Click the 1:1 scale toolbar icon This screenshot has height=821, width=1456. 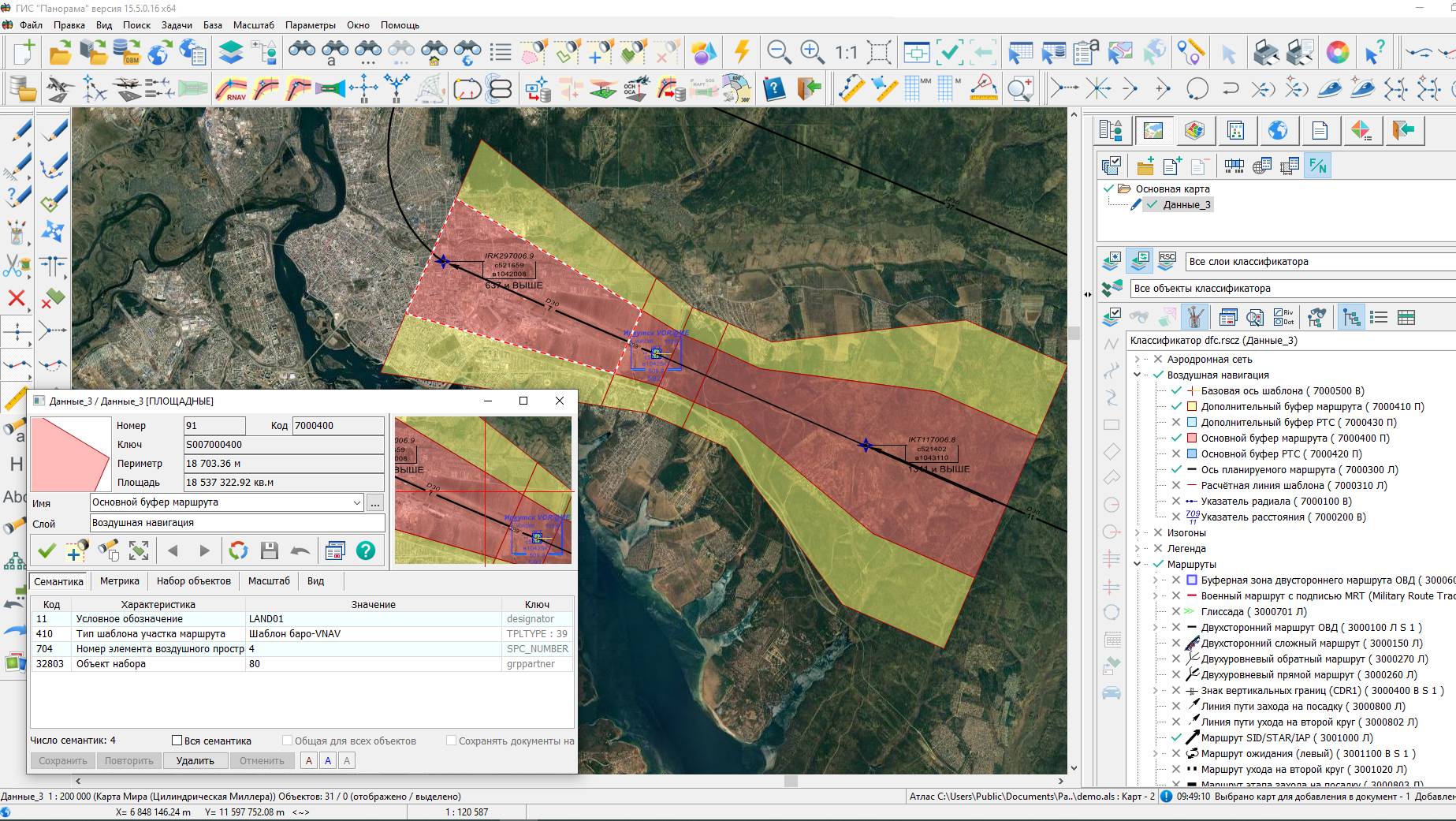[x=846, y=53]
